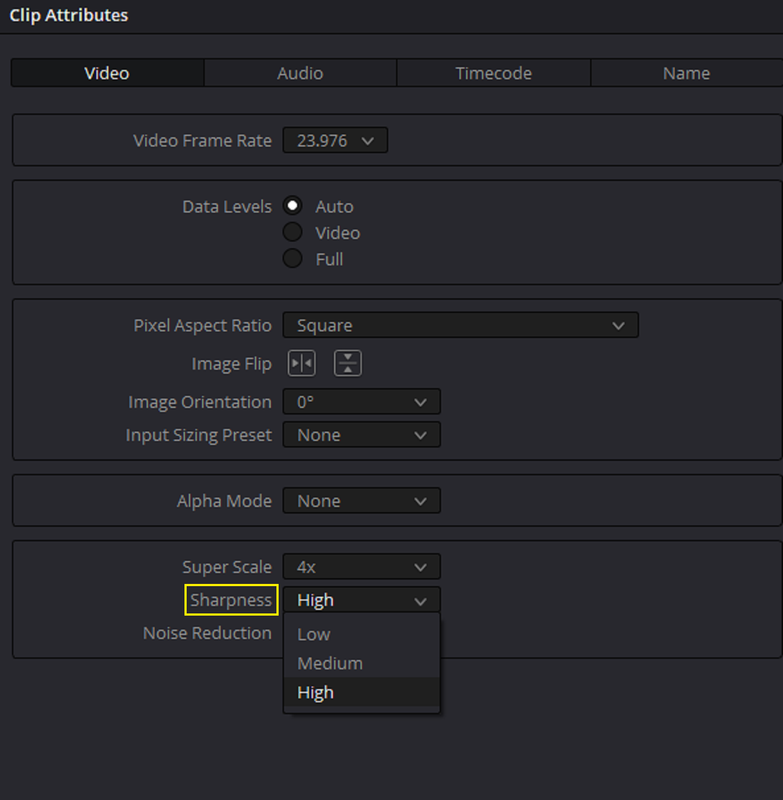Viewport: 783px width, 800px height.
Task: Collapse the Sharpness dropdown showing High
Action: pos(362,599)
